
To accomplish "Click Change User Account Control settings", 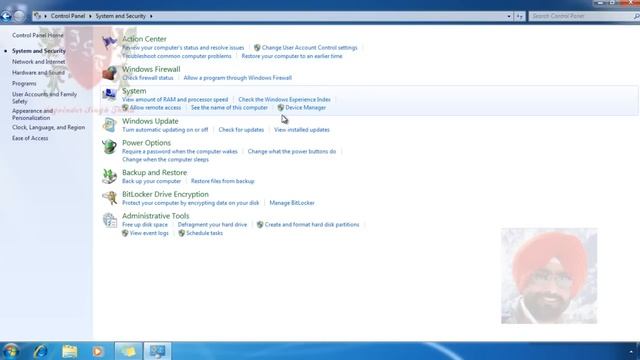I will pos(309,48).
